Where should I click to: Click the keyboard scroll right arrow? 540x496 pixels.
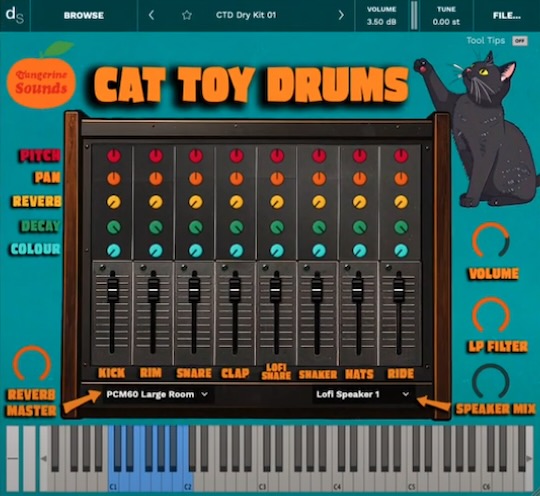(x=529, y=458)
